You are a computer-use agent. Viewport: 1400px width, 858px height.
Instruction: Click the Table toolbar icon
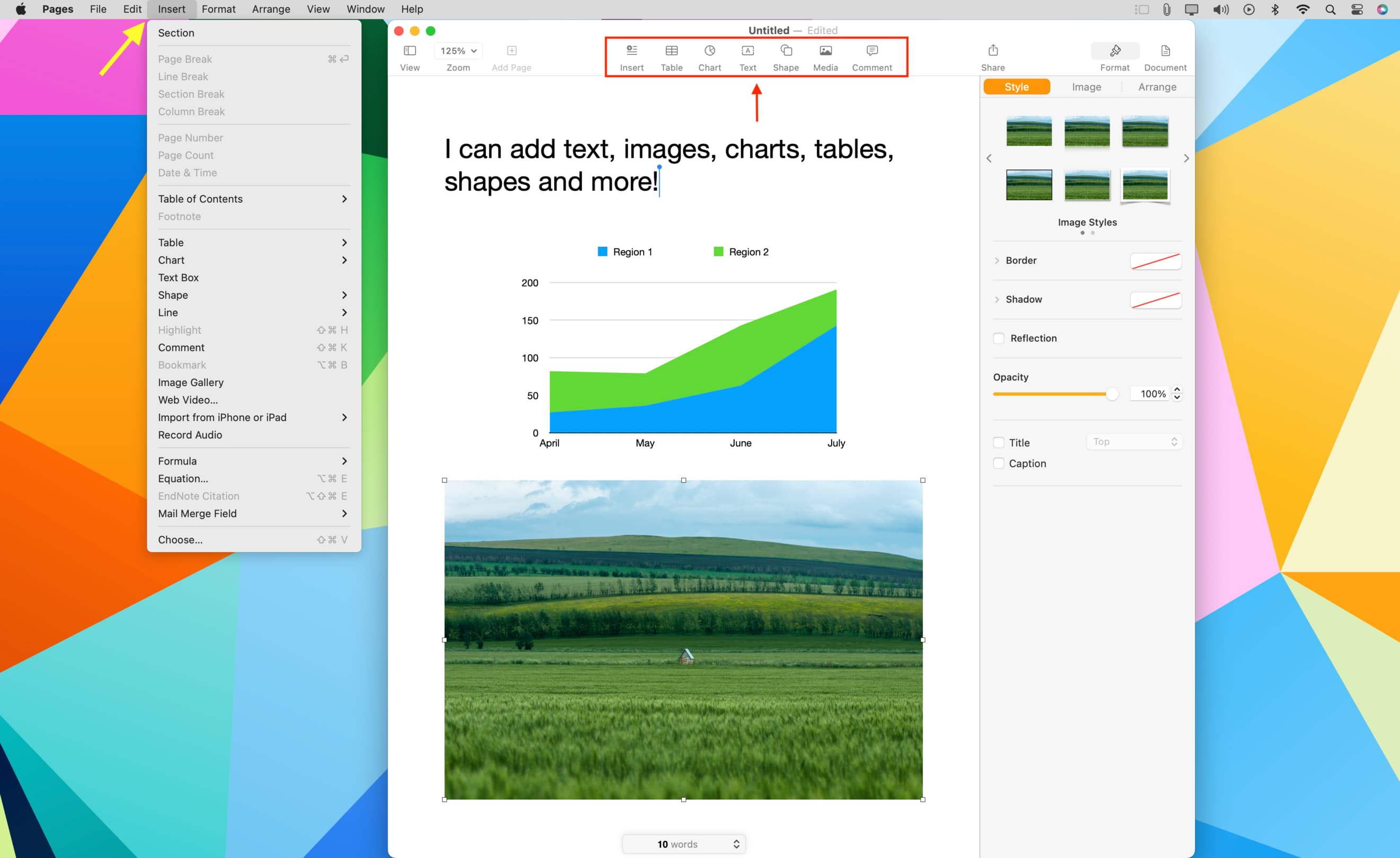(671, 50)
